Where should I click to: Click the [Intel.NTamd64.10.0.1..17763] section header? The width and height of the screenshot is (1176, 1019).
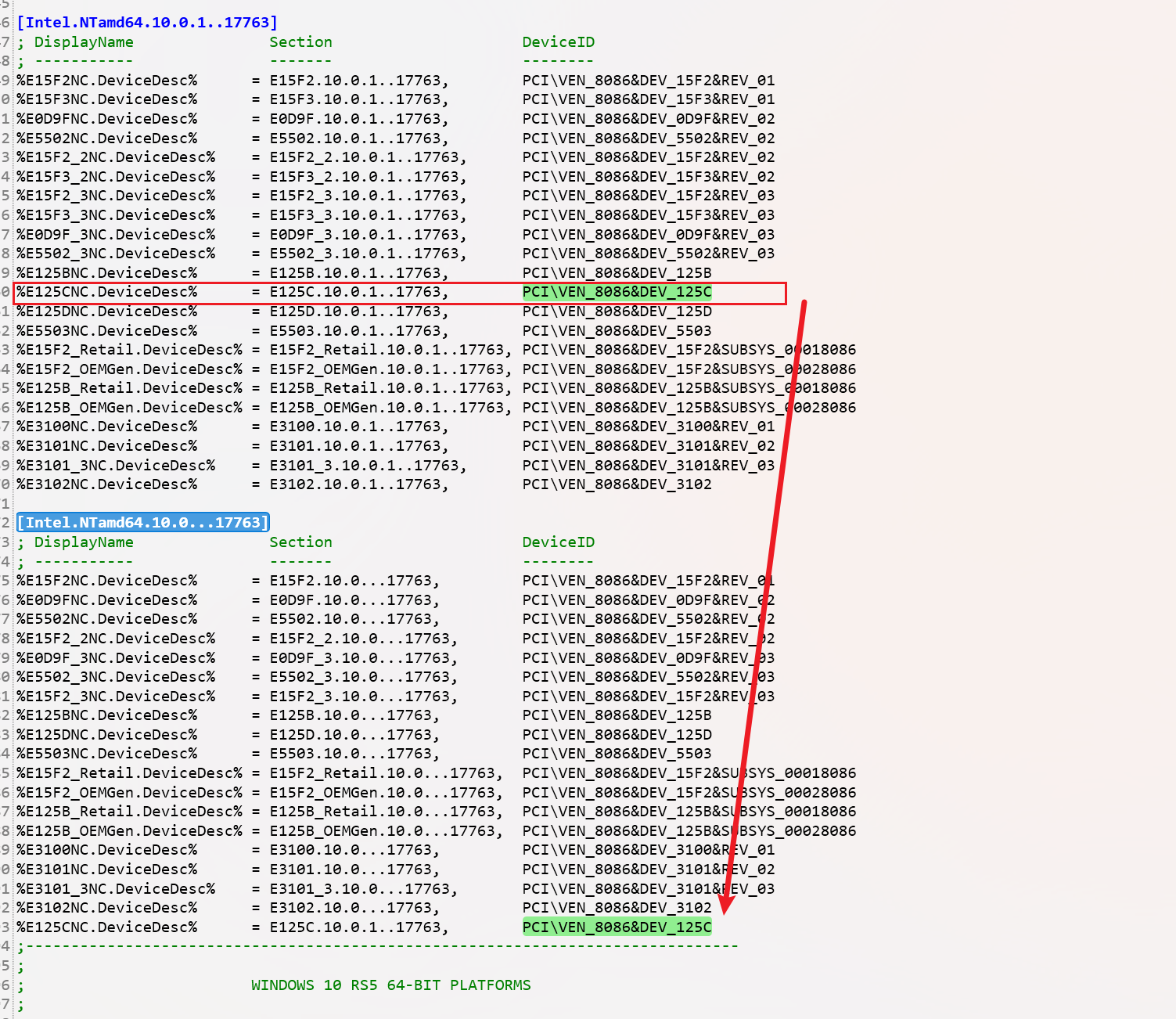point(147,23)
